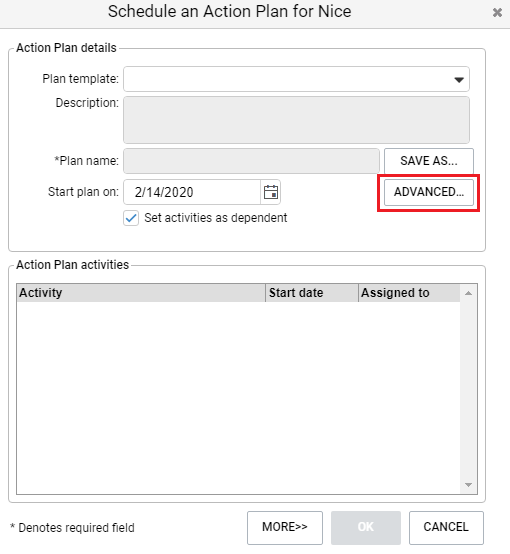Close the Schedule an Action Plan dialog
Viewport: 510px width, 554px height.
click(x=497, y=13)
